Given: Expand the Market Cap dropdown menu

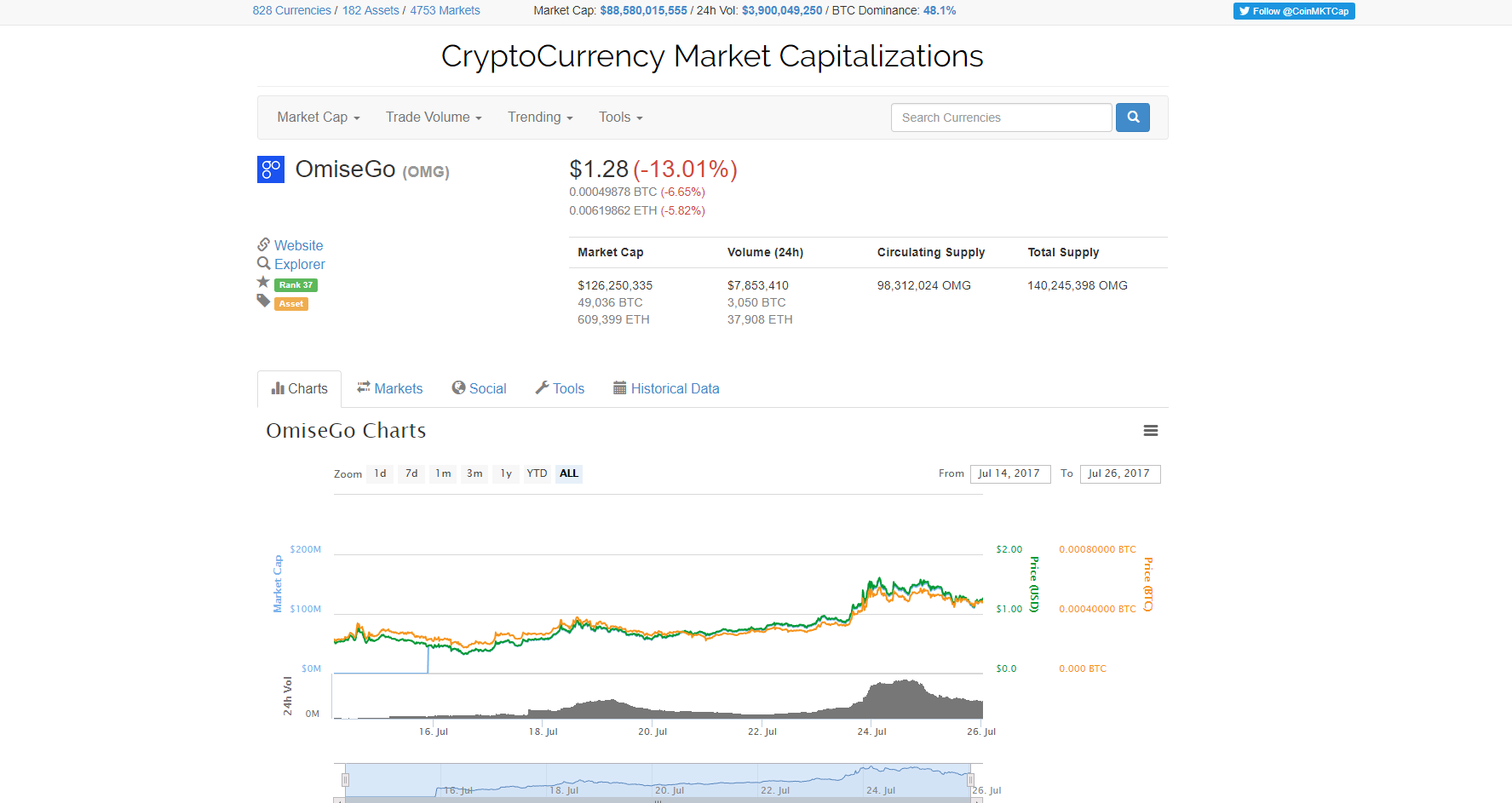Looking at the screenshot, I should click(319, 118).
